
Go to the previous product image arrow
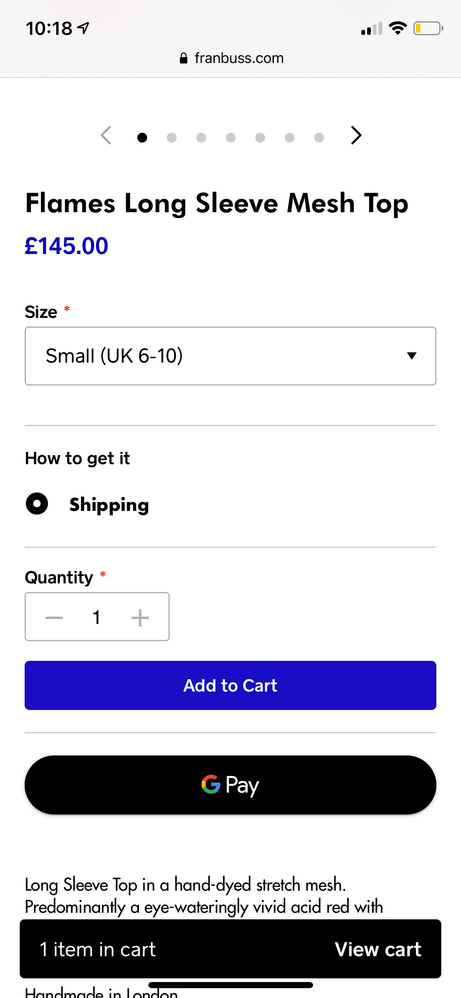pyautogui.click(x=106, y=136)
